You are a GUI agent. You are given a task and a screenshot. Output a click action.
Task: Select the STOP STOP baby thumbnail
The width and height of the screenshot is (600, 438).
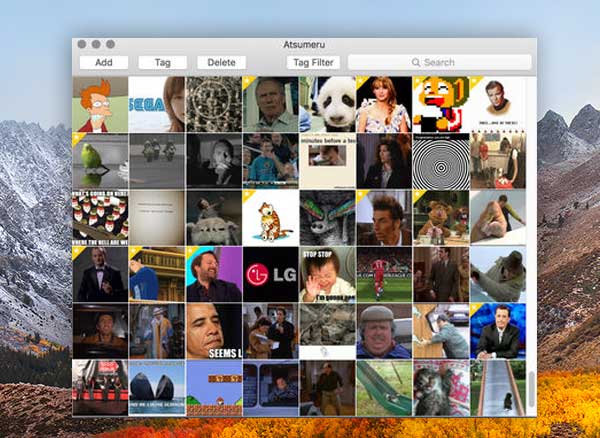[x=328, y=274]
